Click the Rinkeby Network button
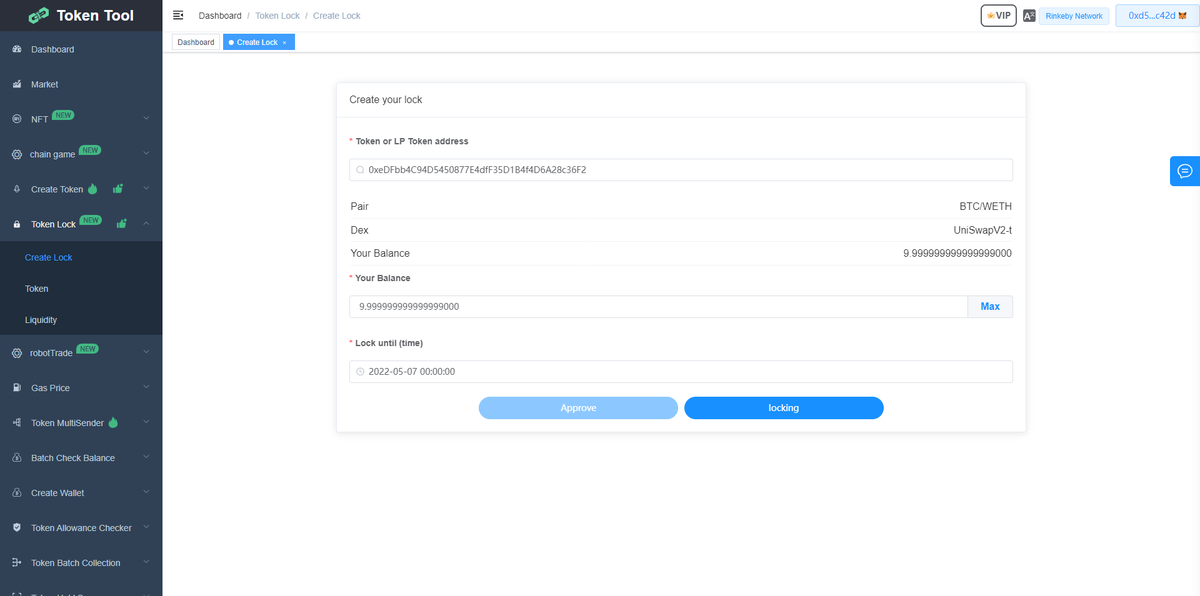1200x596 pixels. [x=1074, y=16]
